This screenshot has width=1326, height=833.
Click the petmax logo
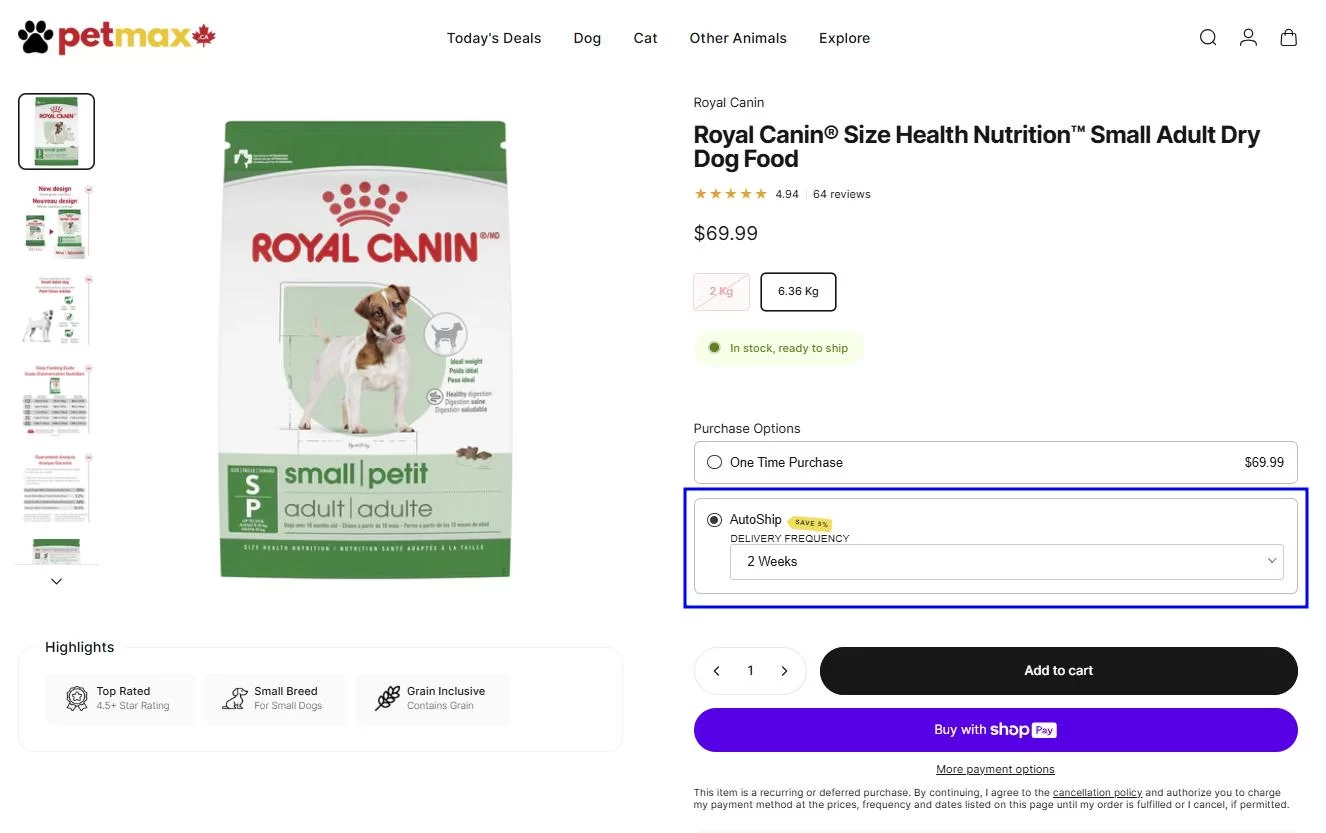[116, 36]
